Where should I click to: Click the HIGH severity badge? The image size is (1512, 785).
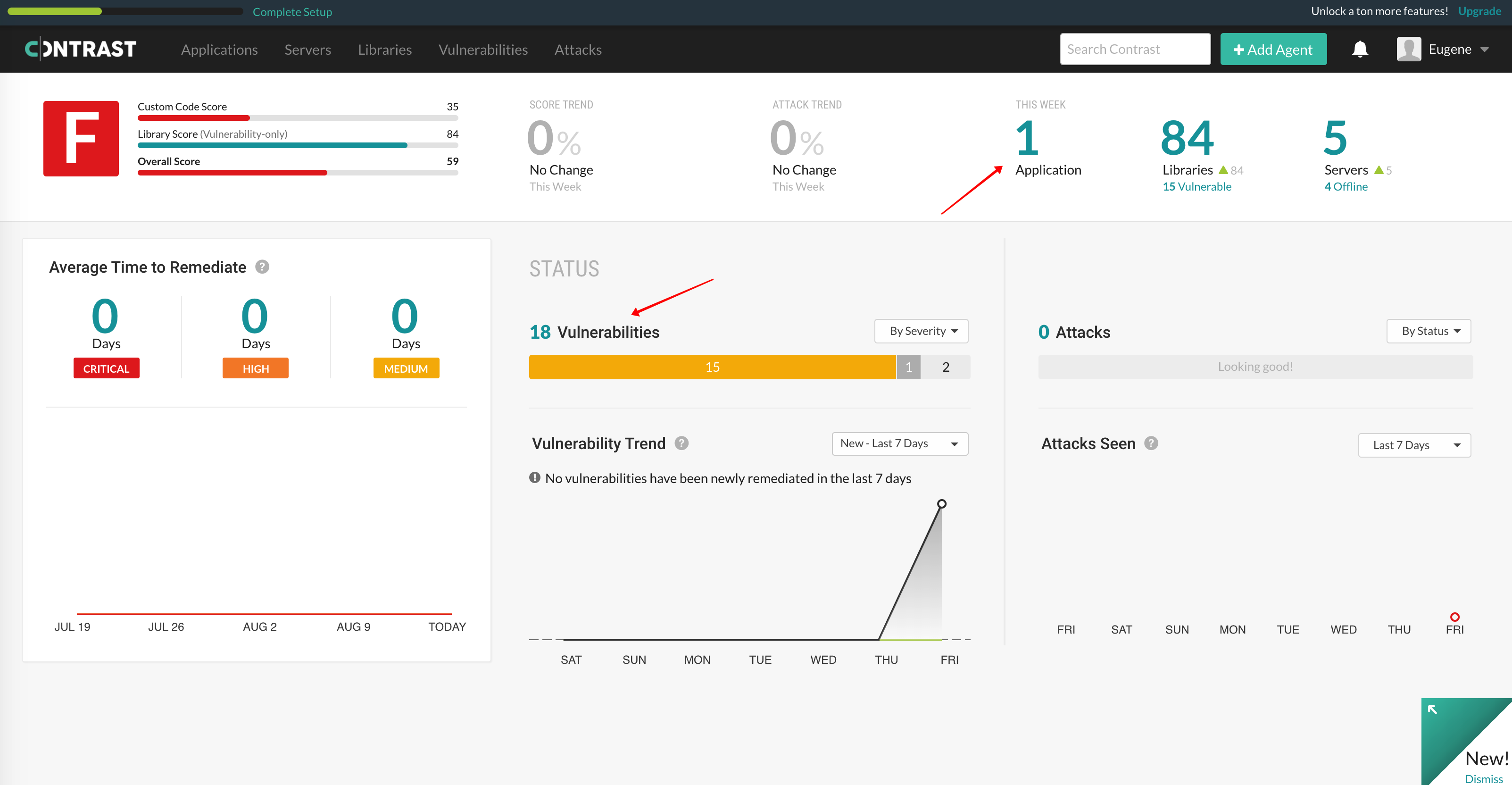pos(255,368)
